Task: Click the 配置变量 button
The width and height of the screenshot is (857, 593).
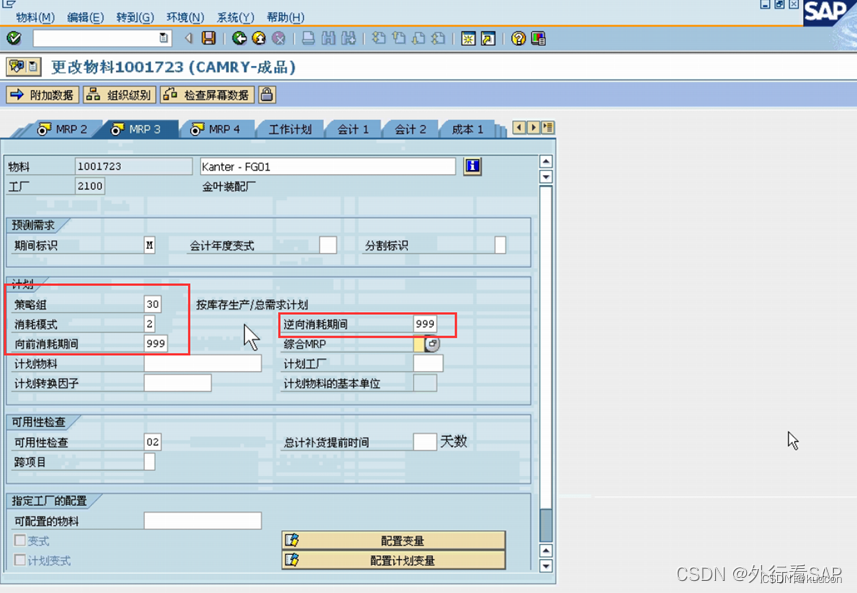Action: [x=394, y=541]
